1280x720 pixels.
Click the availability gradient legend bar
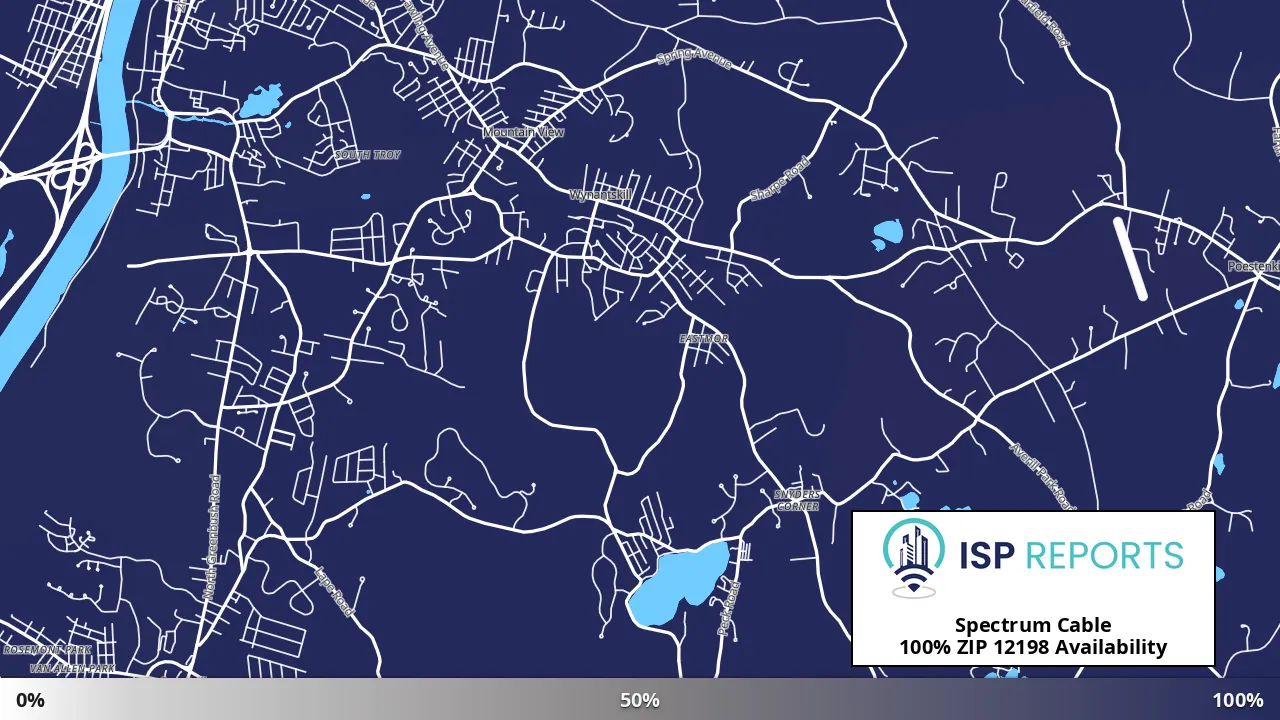640,699
